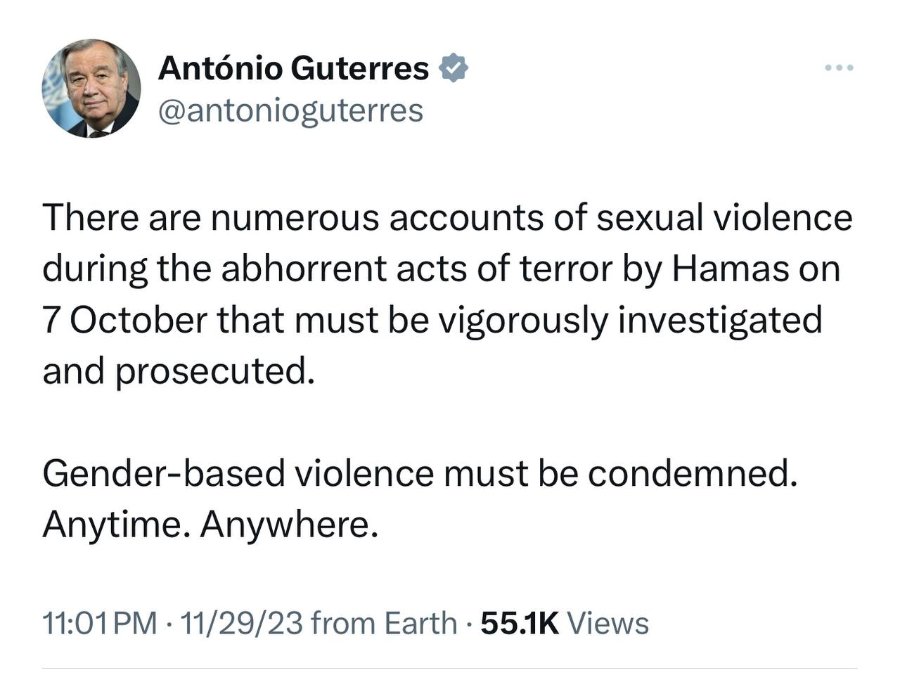
Task: Click the phrase 'abhorrent acts of terror'
Action: click(x=416, y=269)
